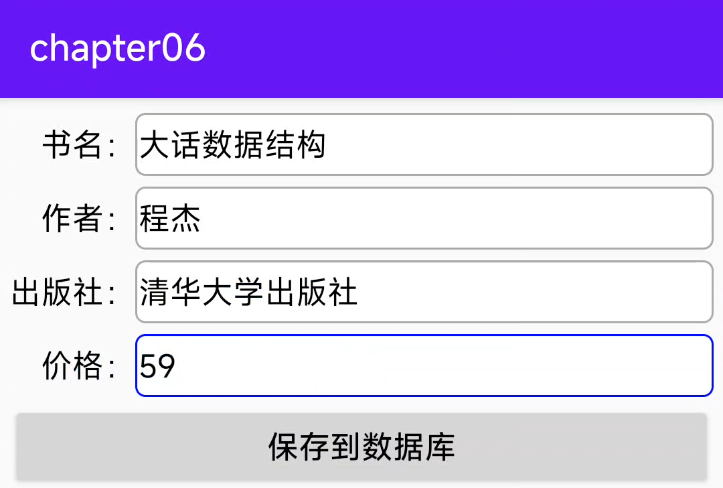723x488 pixels.
Task: Tap the 出版社 label
Action: 64,292
